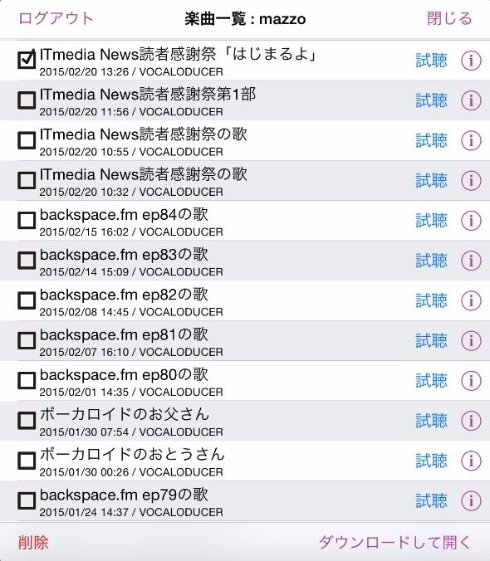
Task: Show info for ボーカロイドのおとうさん
Action: [471, 461]
